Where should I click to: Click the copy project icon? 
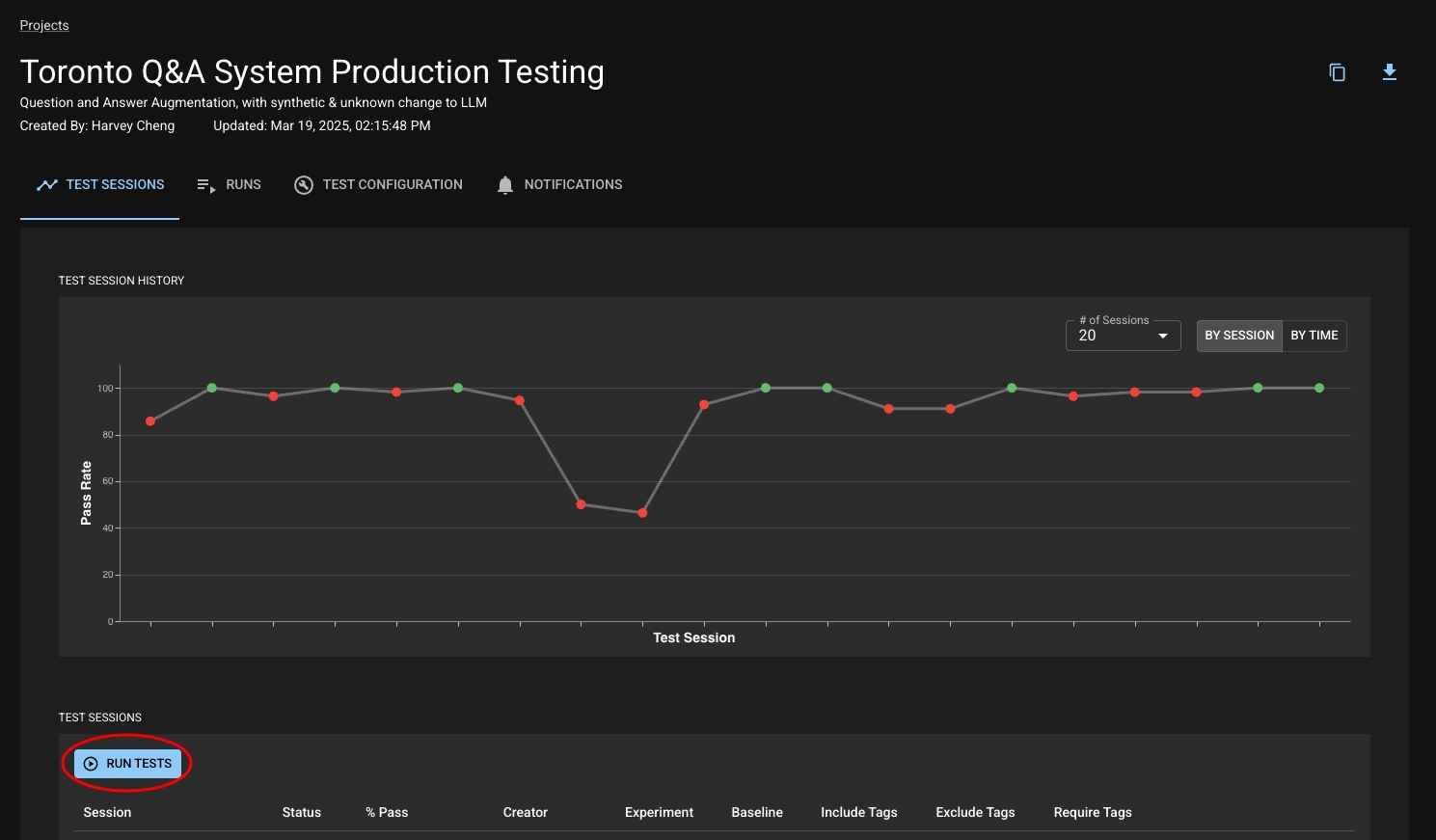1337,72
